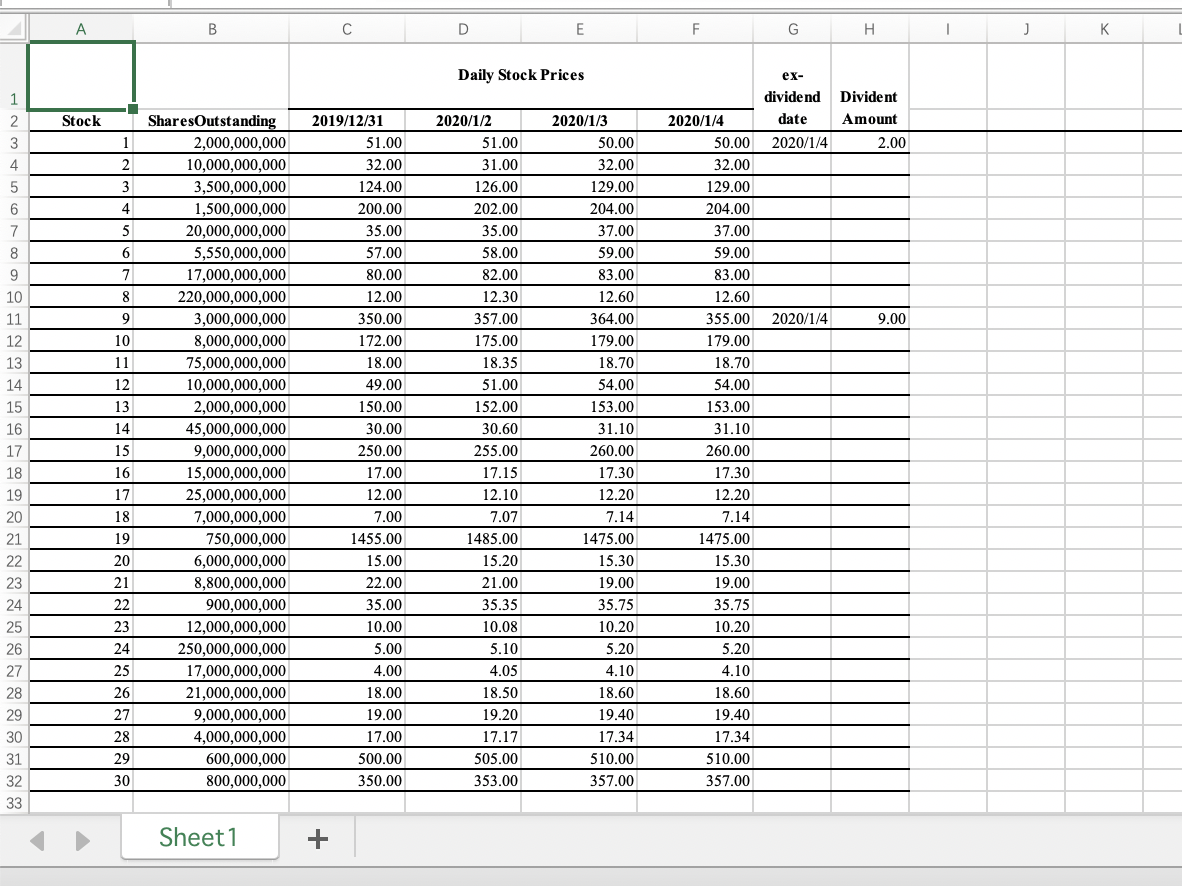Select column K header
The image size is (1182, 886).
coord(1104,29)
